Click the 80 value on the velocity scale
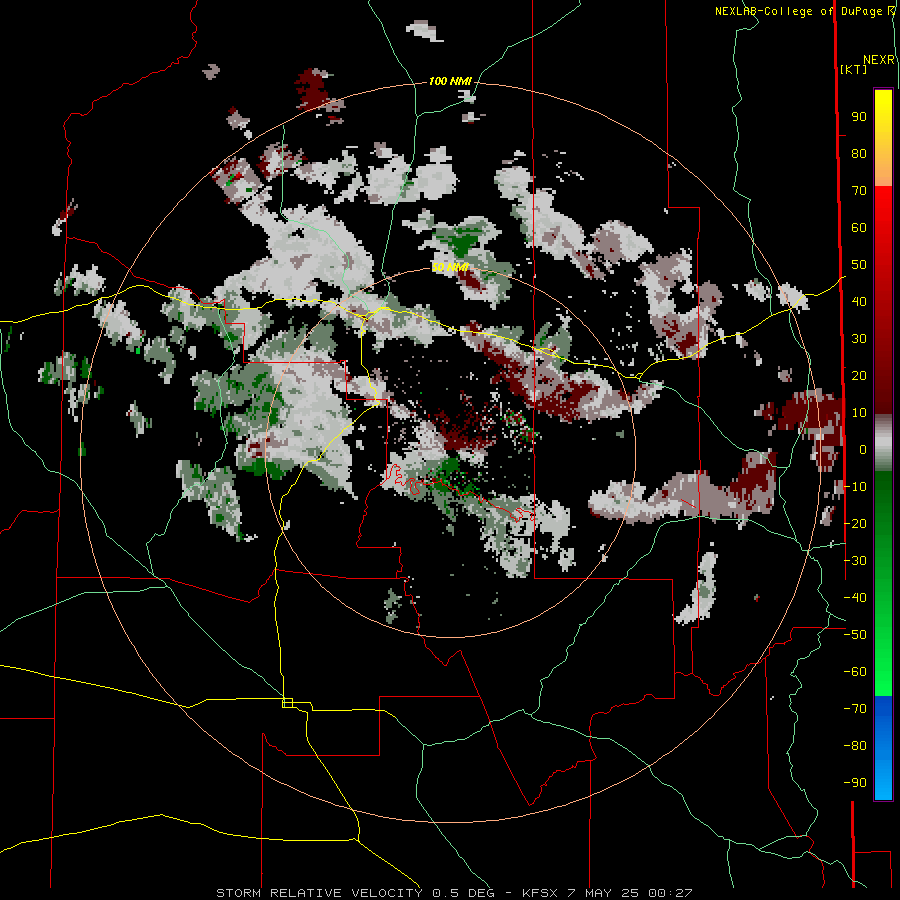The height and width of the screenshot is (900, 900). [859, 154]
